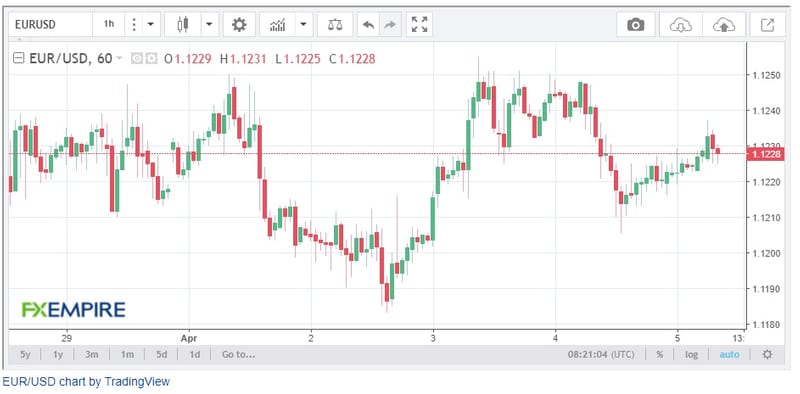800x394 pixels.
Task: Click the H1.1231 high value
Action: tap(243, 59)
